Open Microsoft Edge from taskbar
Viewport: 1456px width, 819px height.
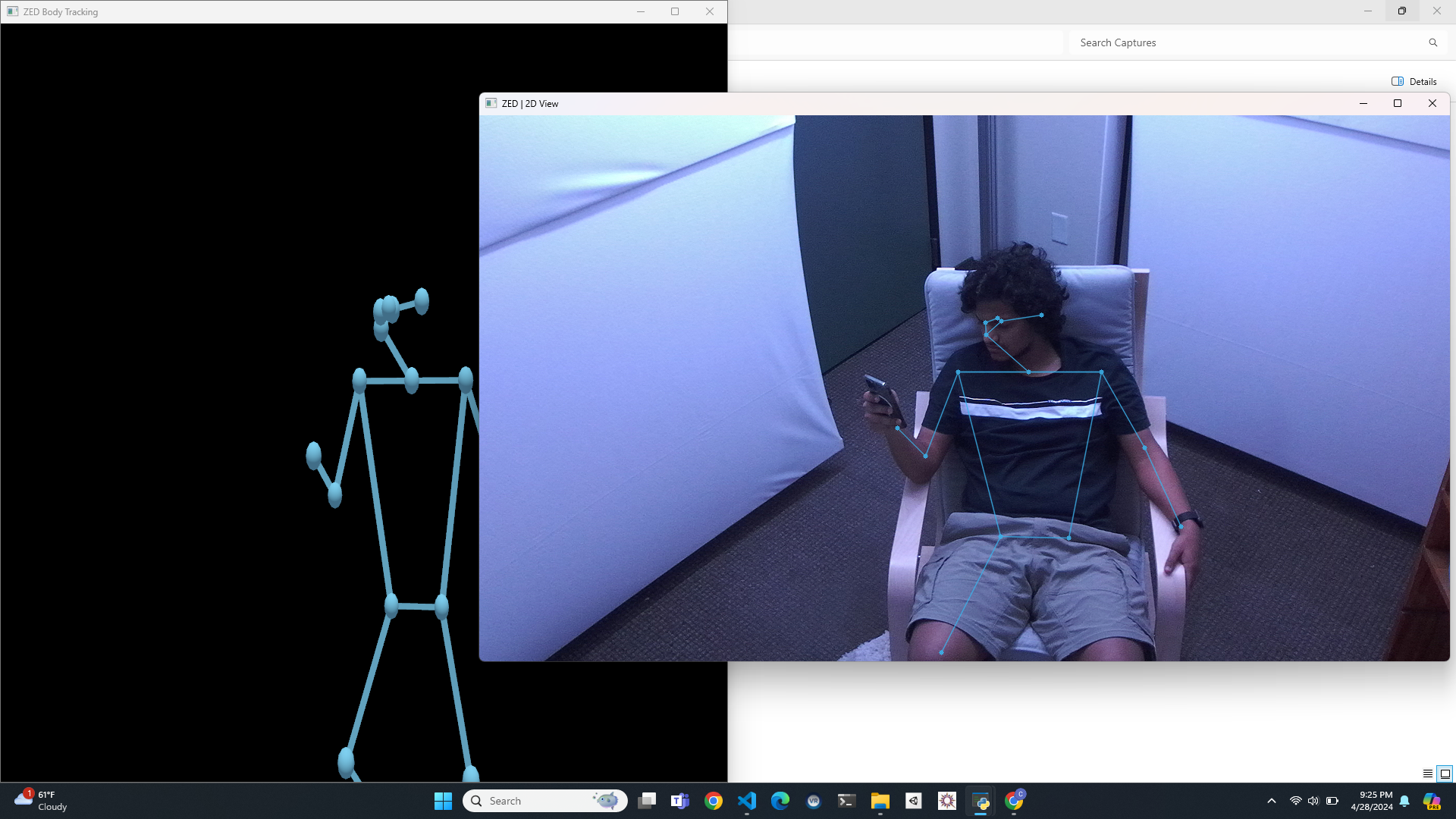click(780, 801)
